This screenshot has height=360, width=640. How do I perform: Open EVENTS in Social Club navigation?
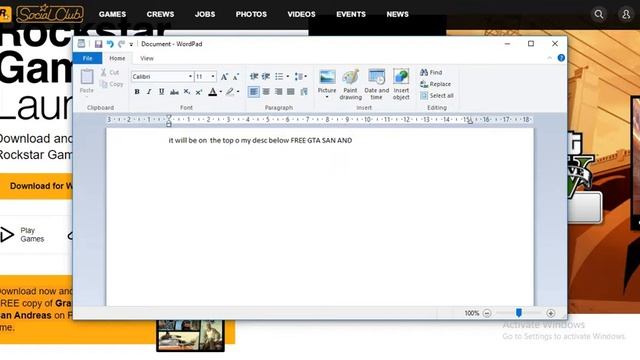click(351, 14)
